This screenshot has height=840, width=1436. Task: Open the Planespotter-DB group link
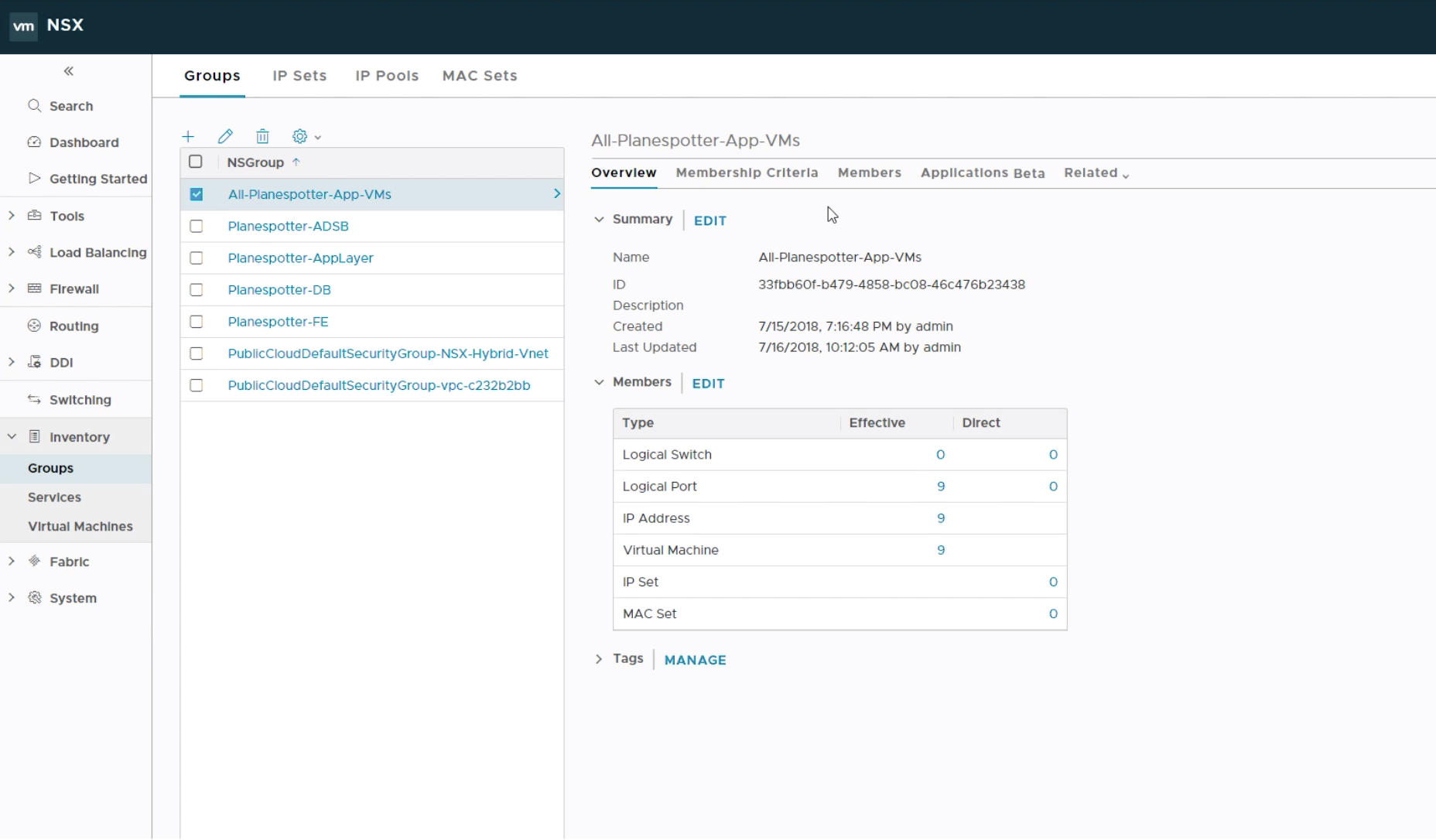click(279, 289)
